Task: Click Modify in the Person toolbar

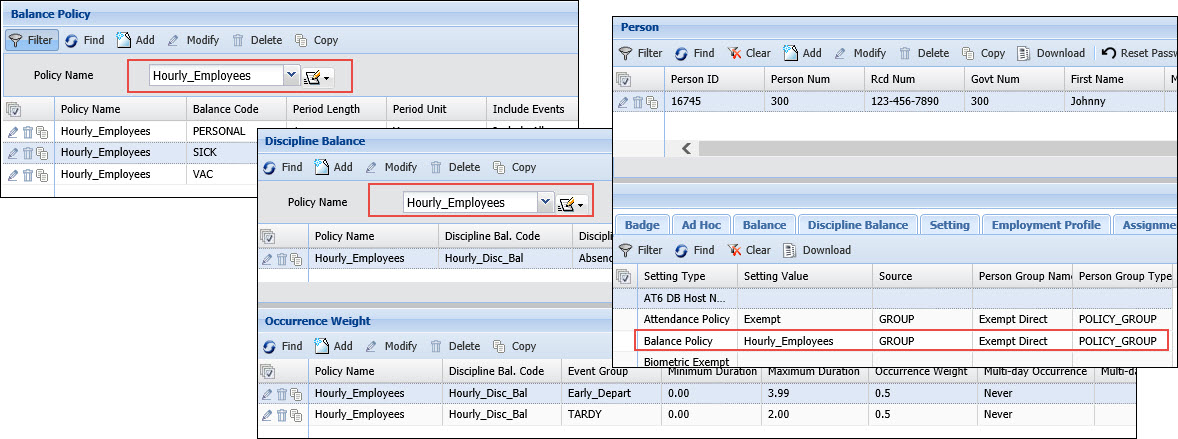Action: pyautogui.click(x=860, y=53)
